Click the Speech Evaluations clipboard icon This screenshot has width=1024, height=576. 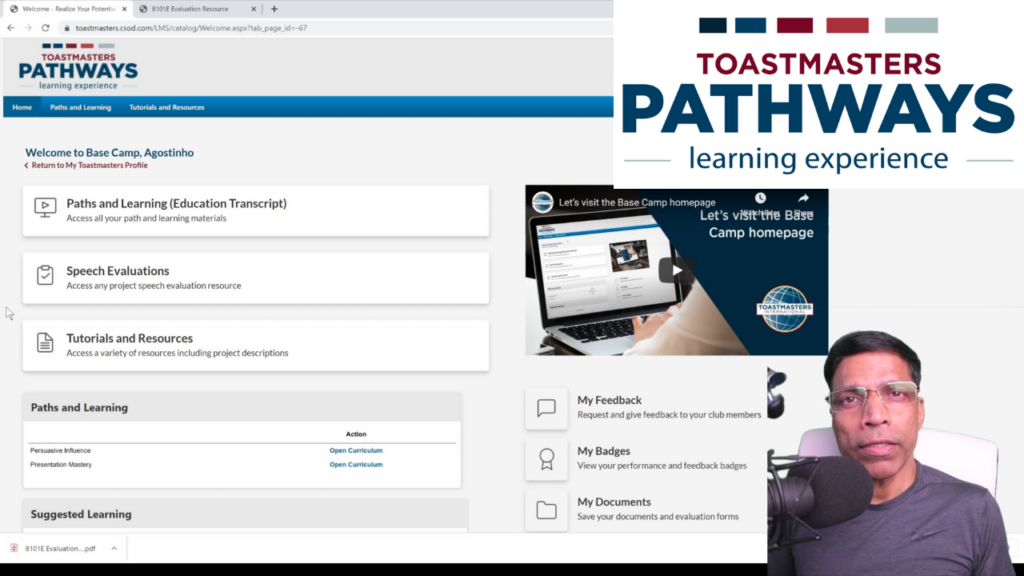[45, 275]
